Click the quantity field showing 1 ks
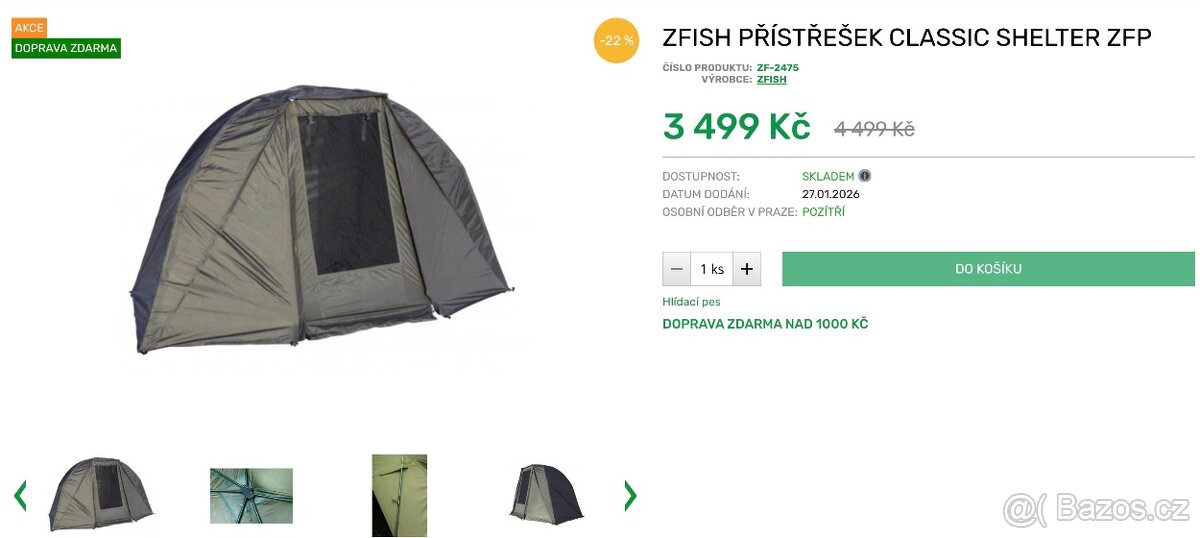1200x538 pixels. click(712, 269)
